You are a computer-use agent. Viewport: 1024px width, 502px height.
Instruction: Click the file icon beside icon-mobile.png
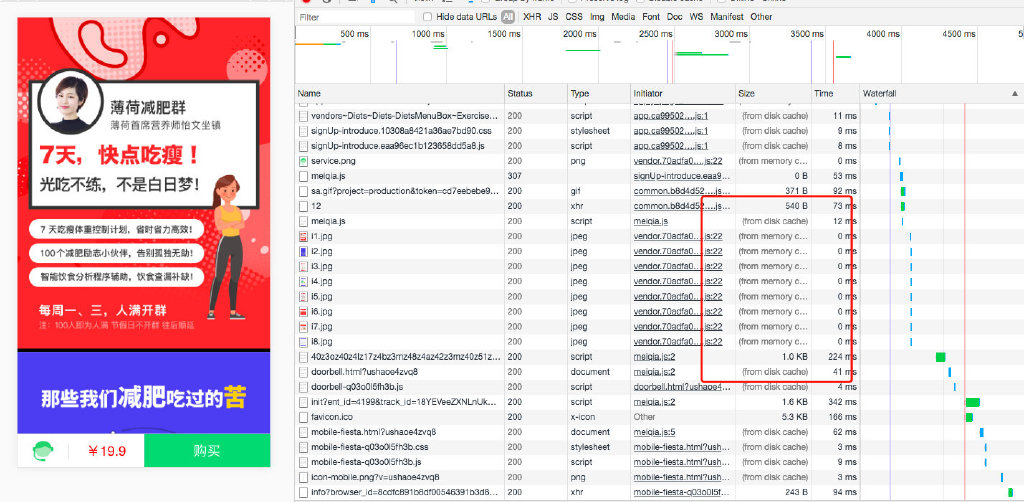pos(303,477)
